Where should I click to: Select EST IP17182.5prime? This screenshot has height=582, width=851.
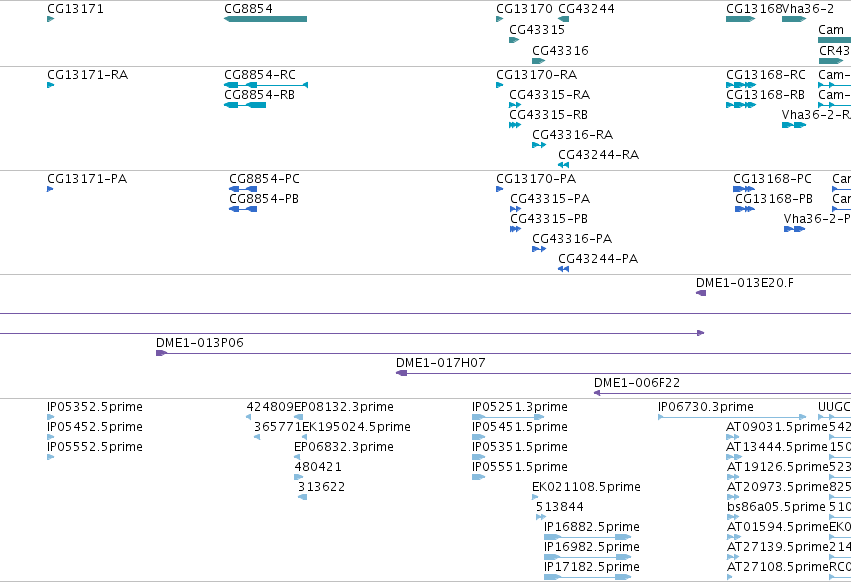592,567
